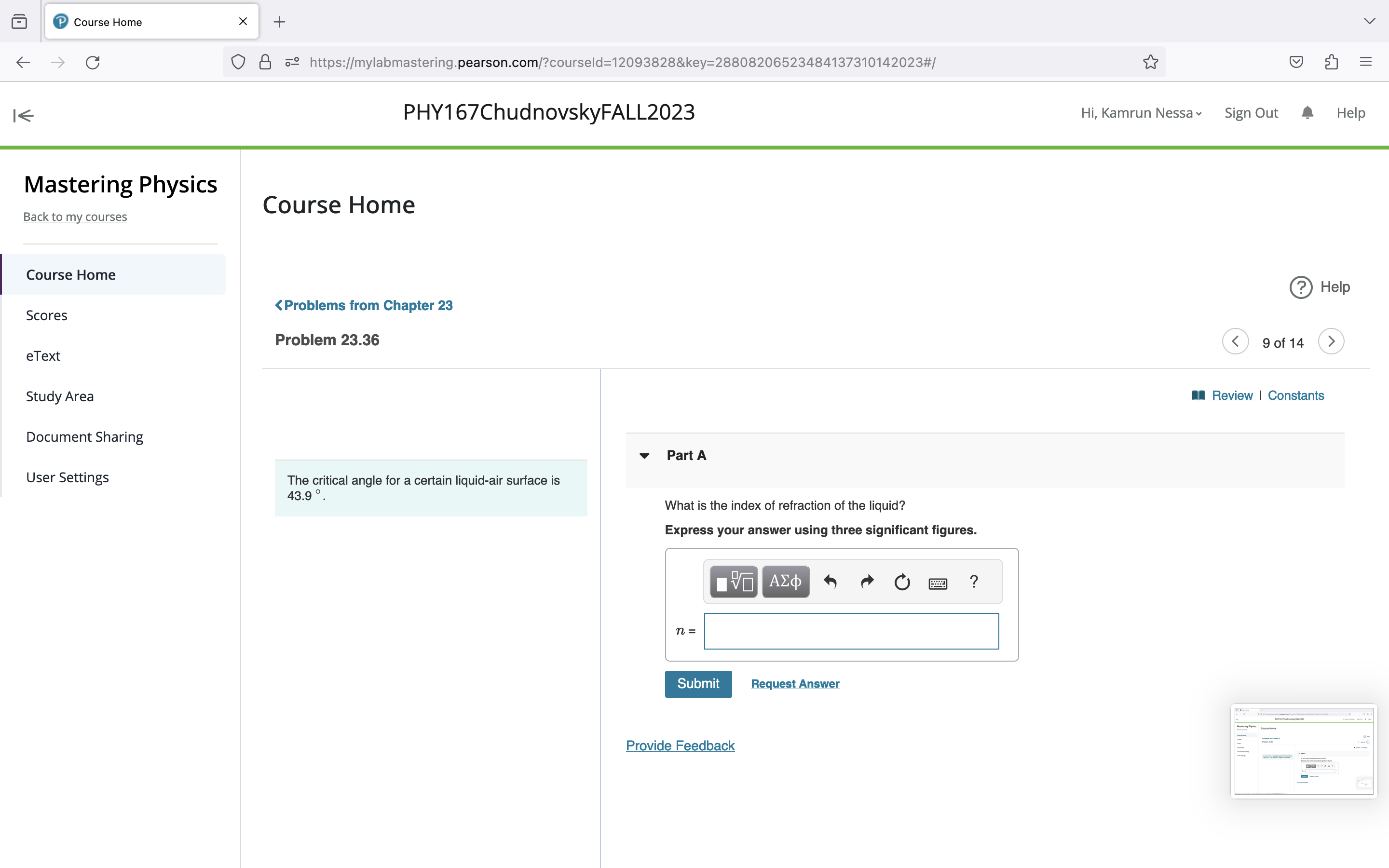Image resolution: width=1389 pixels, height=868 pixels.
Task: Redo the equation edit
Action: (867, 582)
